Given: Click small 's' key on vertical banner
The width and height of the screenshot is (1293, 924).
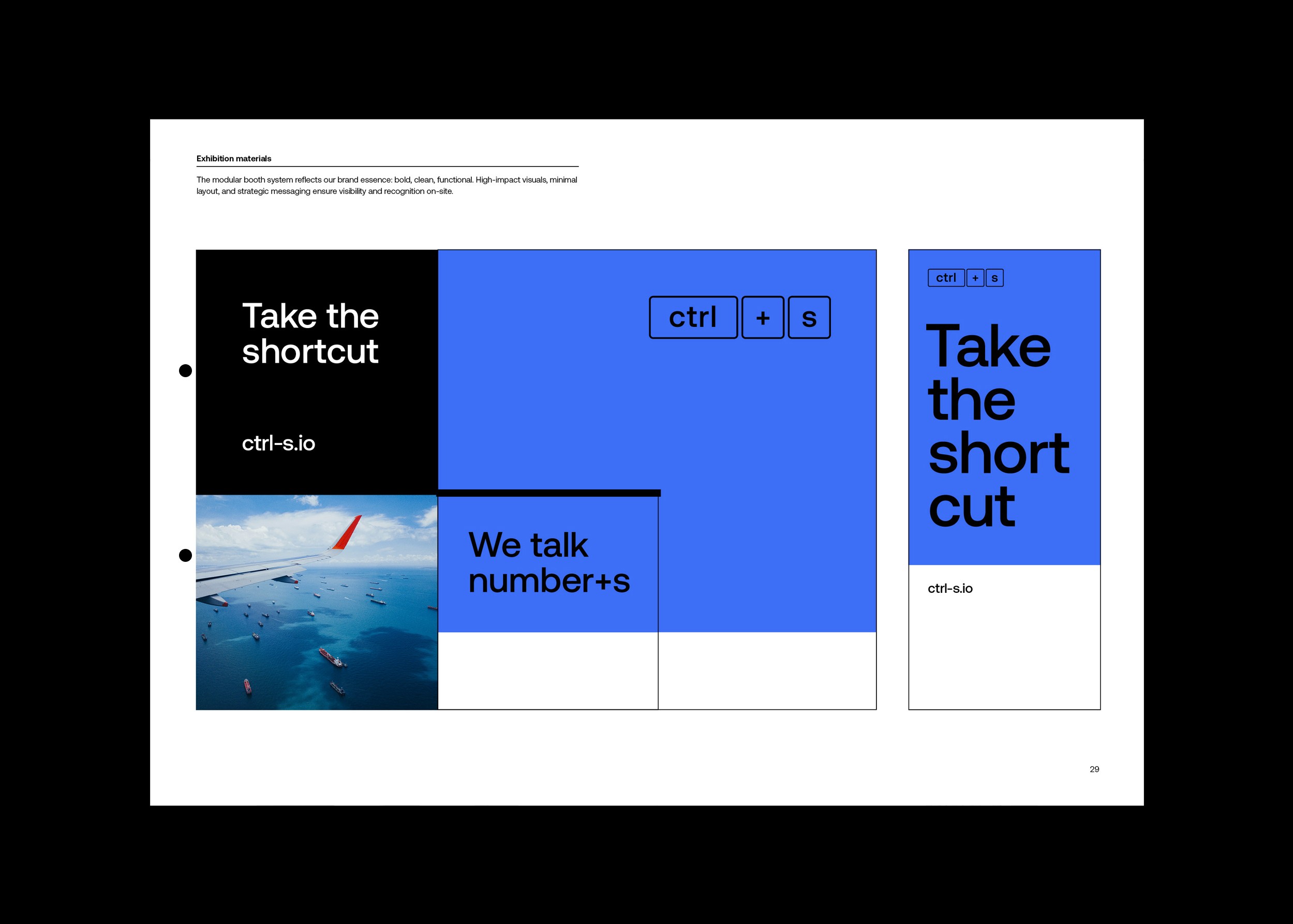Looking at the screenshot, I should point(994,278).
